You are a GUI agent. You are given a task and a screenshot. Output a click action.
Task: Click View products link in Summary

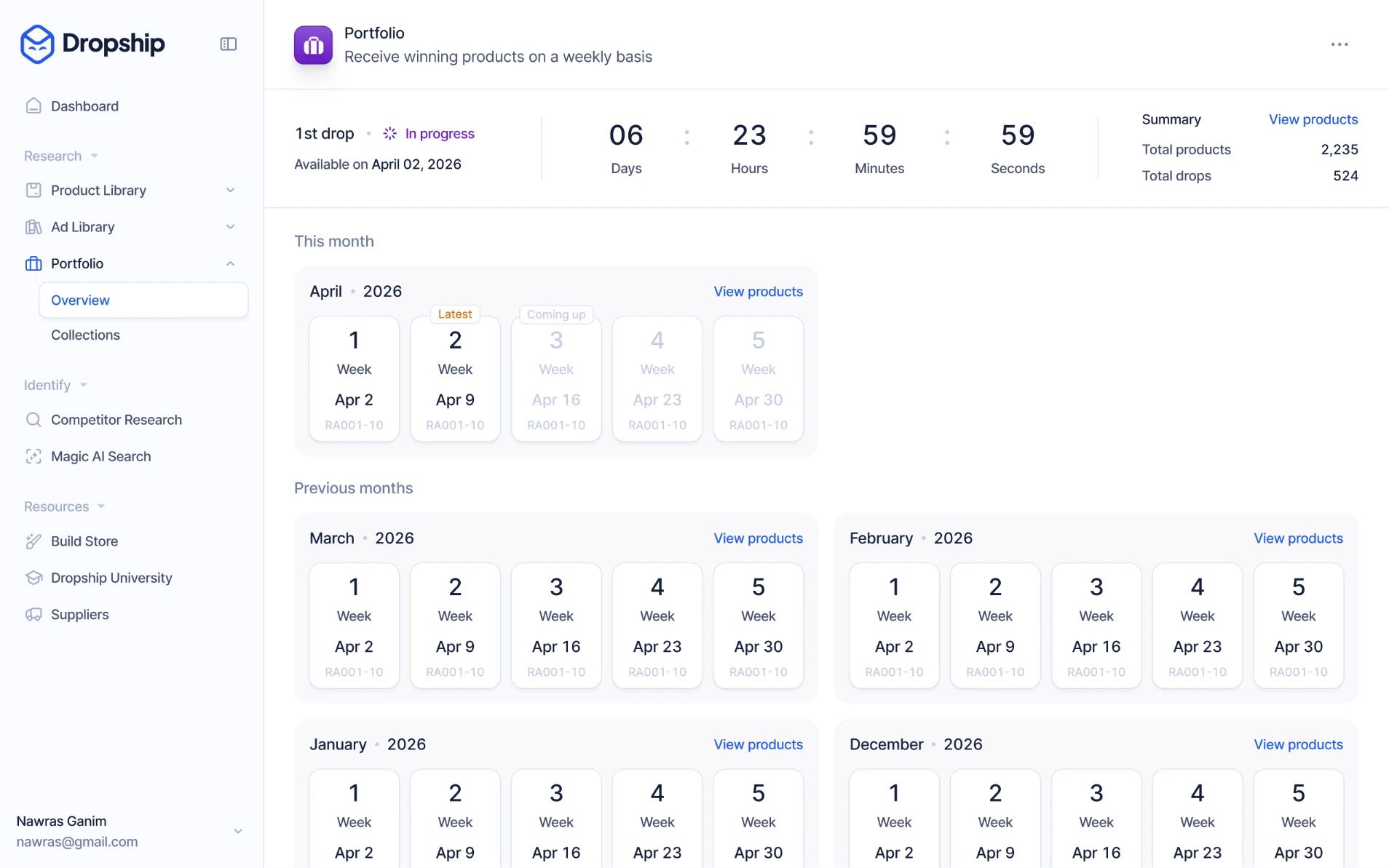pyautogui.click(x=1313, y=119)
